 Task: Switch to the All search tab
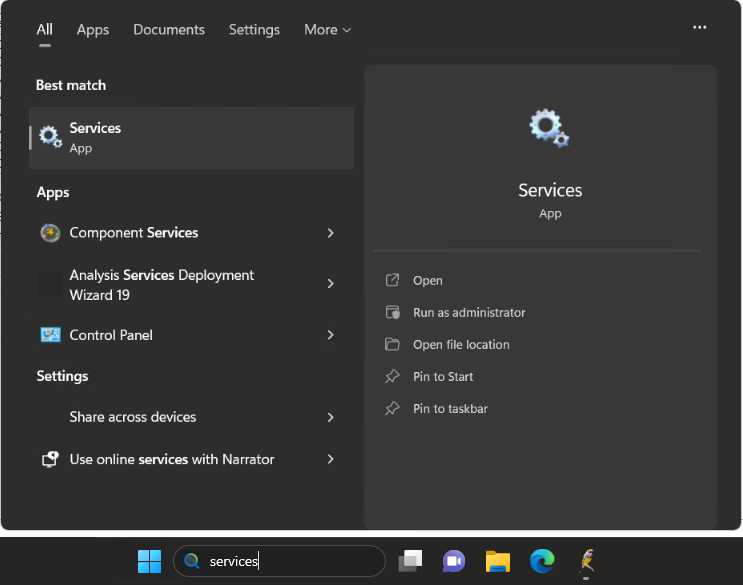45,30
